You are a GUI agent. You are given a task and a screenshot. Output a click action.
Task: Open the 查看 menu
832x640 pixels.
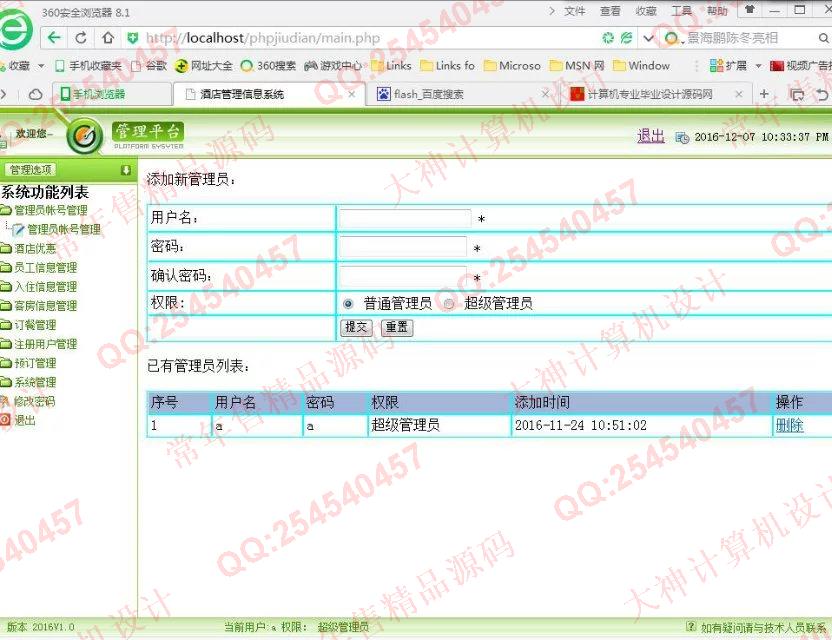[x=610, y=11]
